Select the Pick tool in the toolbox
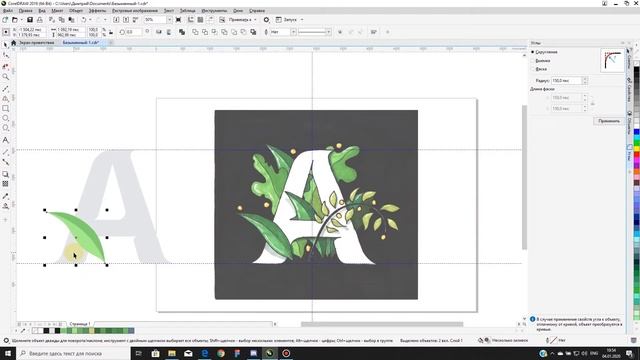Image resolution: width=640 pixels, height=360 pixels. point(5,45)
